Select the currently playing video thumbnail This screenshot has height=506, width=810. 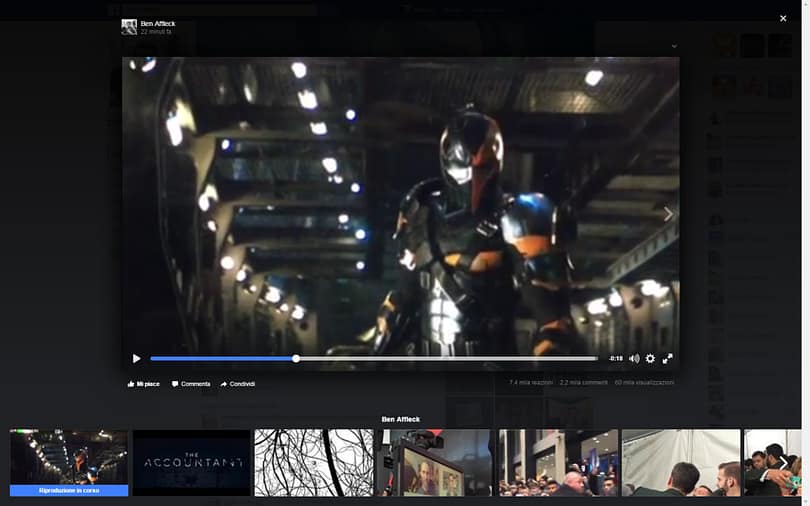(69, 463)
